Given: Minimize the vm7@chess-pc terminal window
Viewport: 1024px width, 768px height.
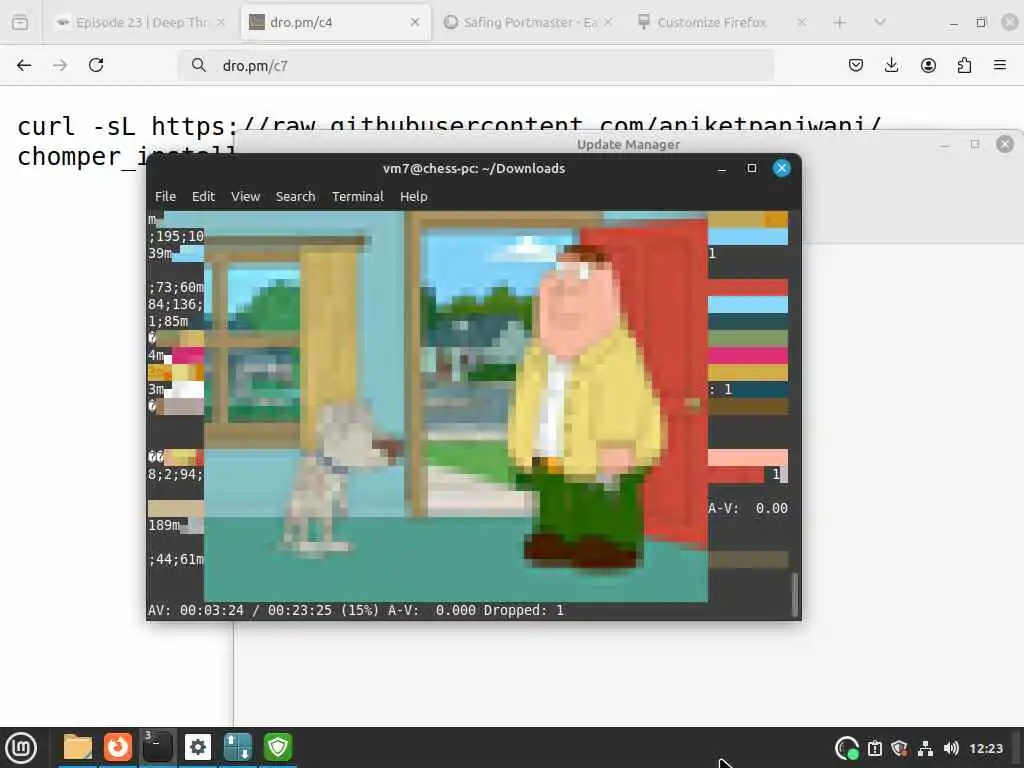Looking at the screenshot, I should tap(722, 168).
